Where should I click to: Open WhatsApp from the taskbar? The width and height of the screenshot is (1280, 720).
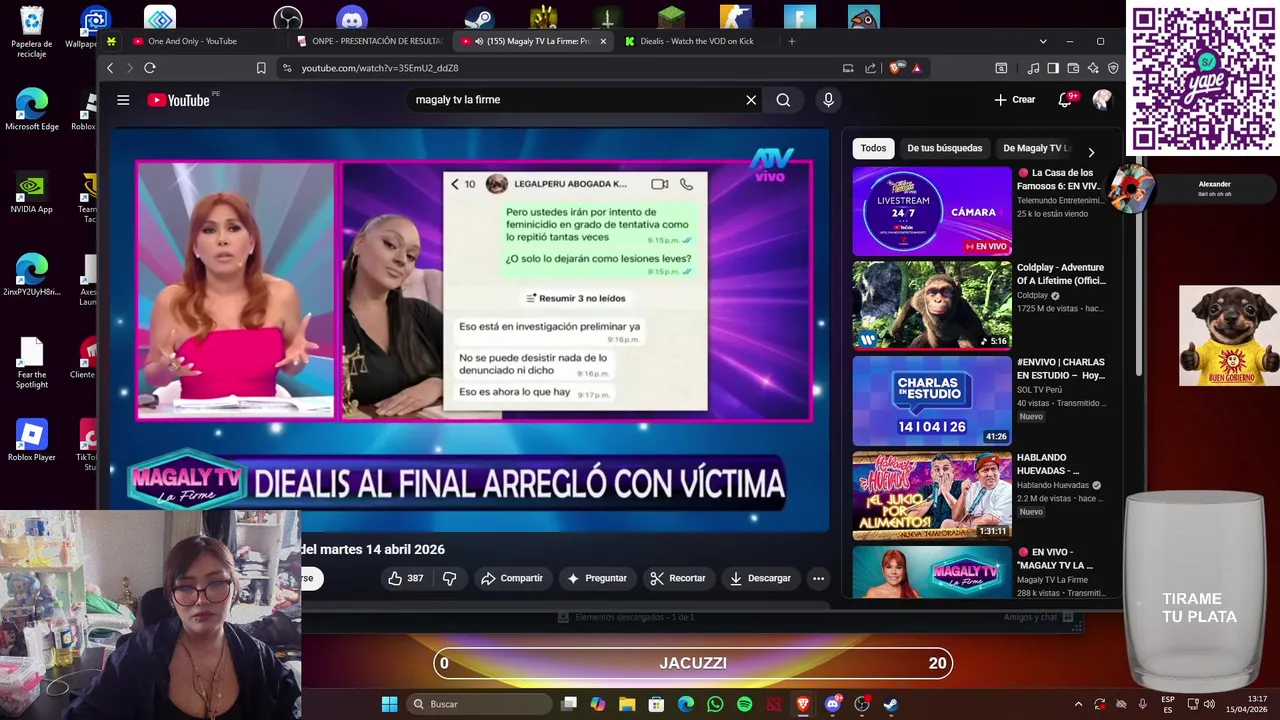715,704
